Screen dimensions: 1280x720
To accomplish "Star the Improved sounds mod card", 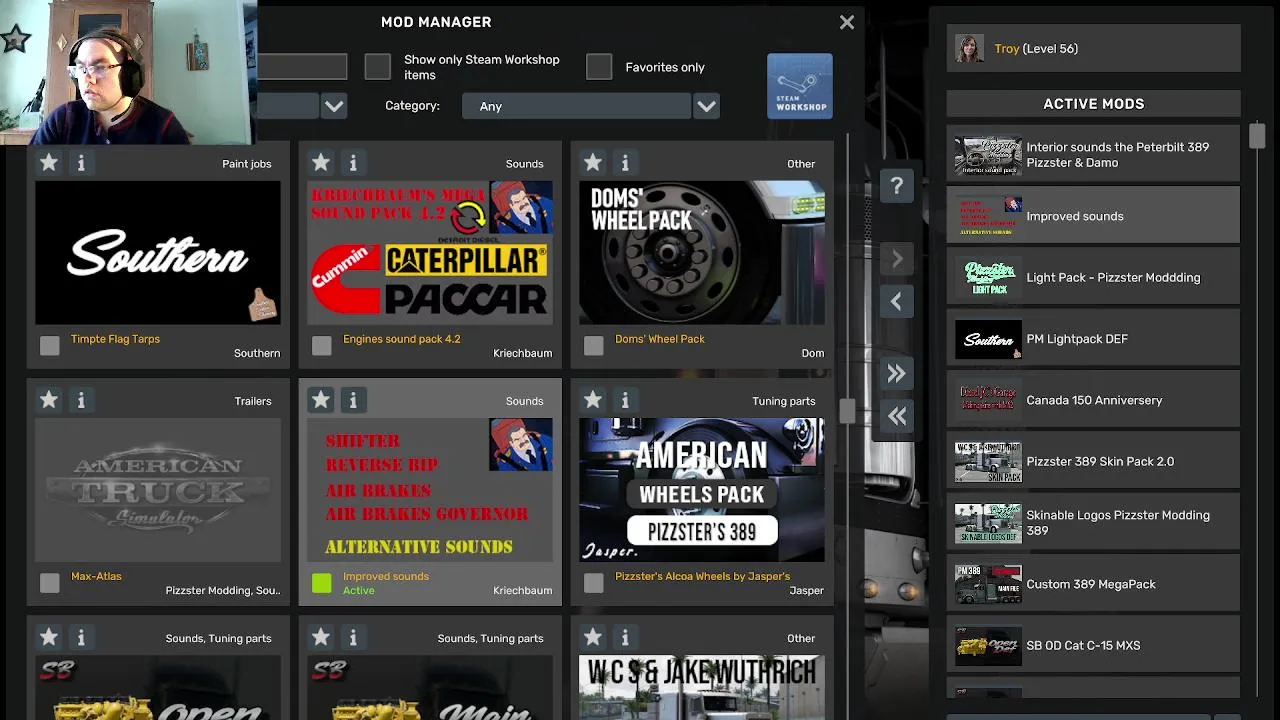I will [321, 400].
